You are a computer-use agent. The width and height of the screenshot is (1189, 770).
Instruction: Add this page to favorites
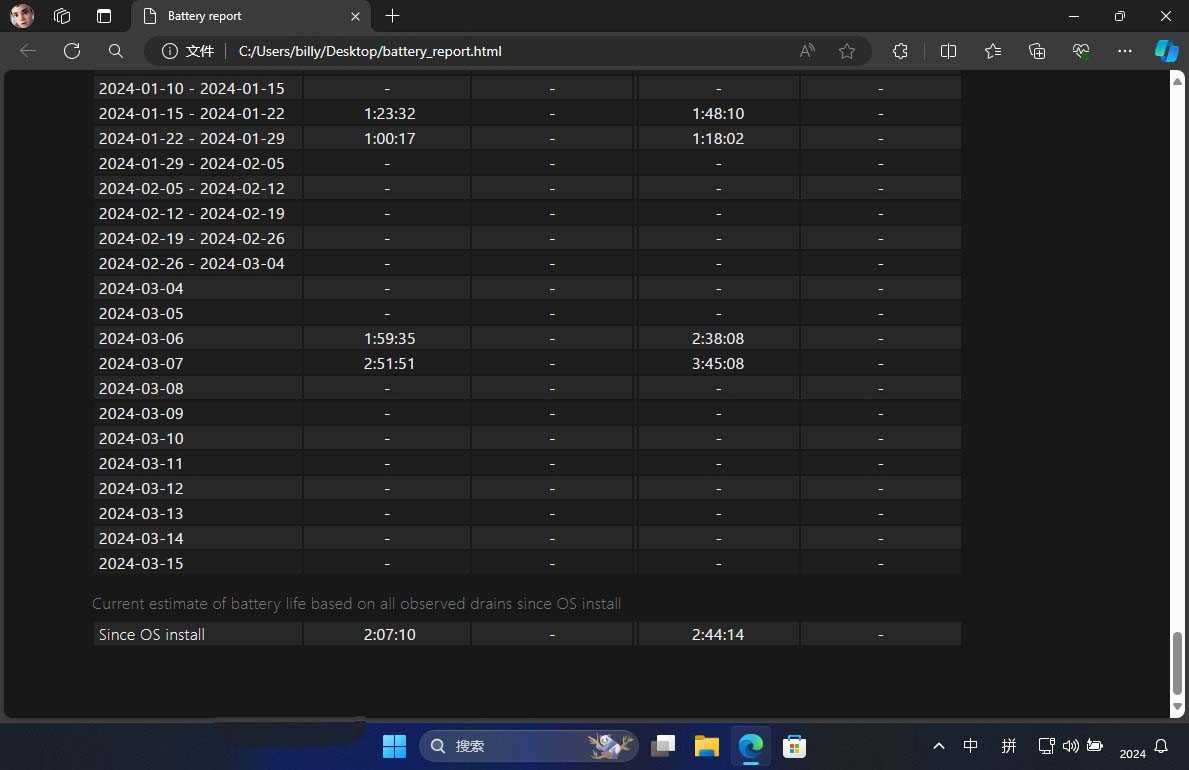click(847, 51)
